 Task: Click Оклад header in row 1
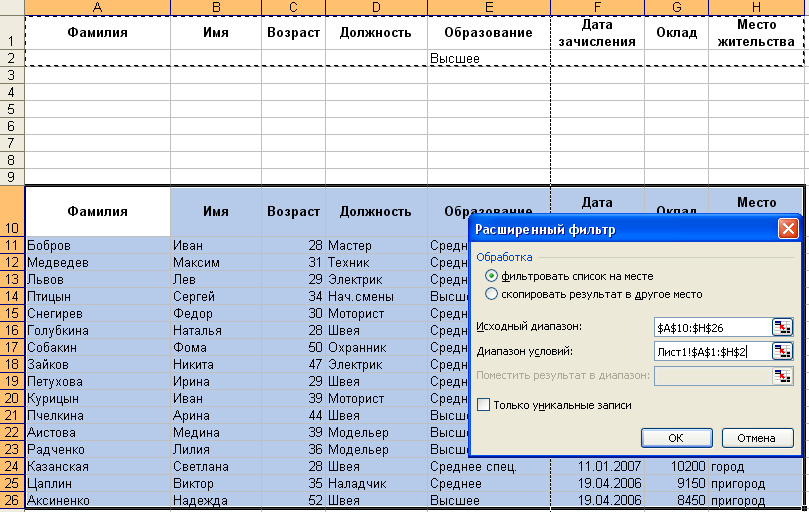[x=676, y=33]
